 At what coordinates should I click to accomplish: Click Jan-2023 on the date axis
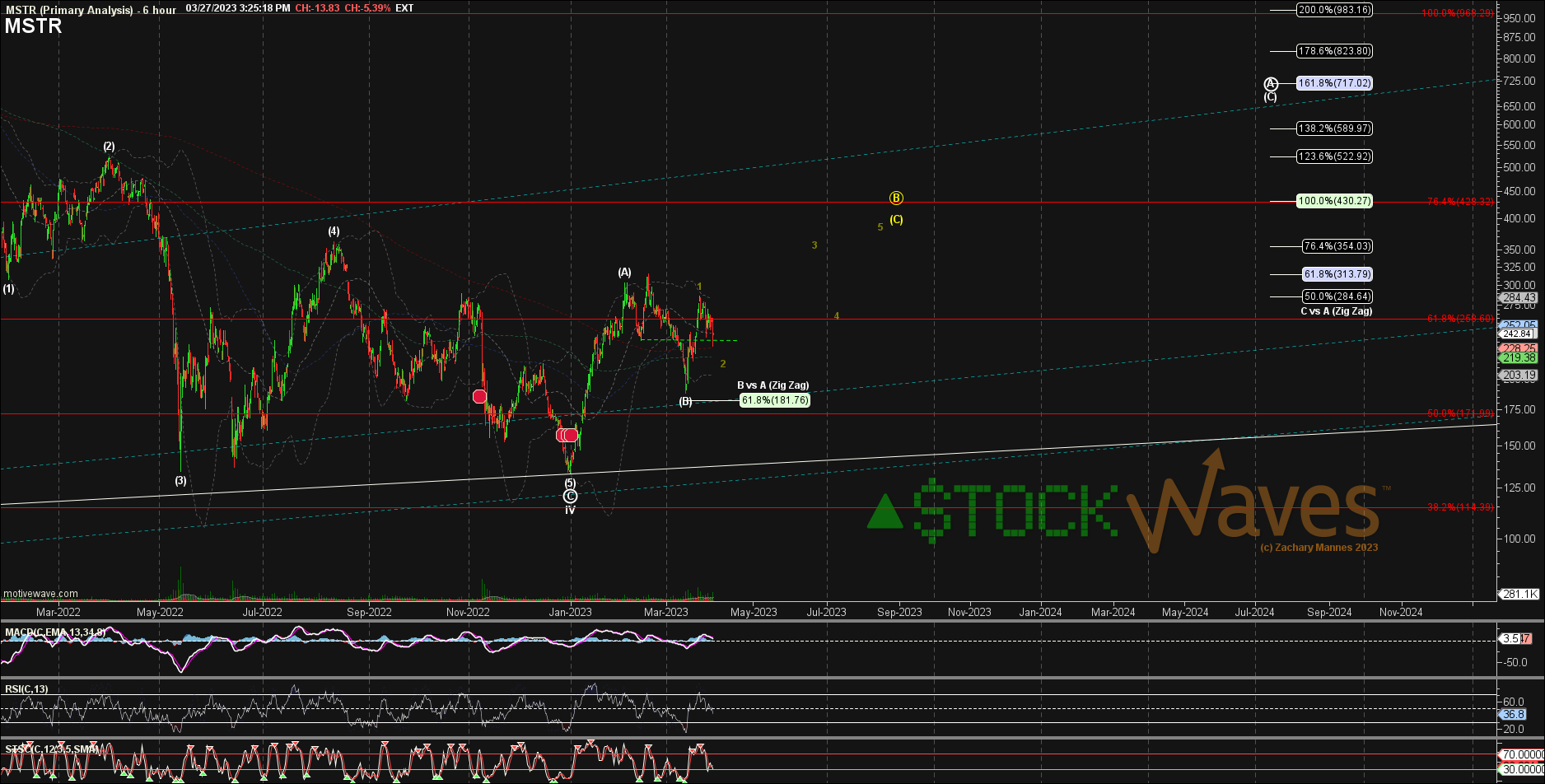570,612
